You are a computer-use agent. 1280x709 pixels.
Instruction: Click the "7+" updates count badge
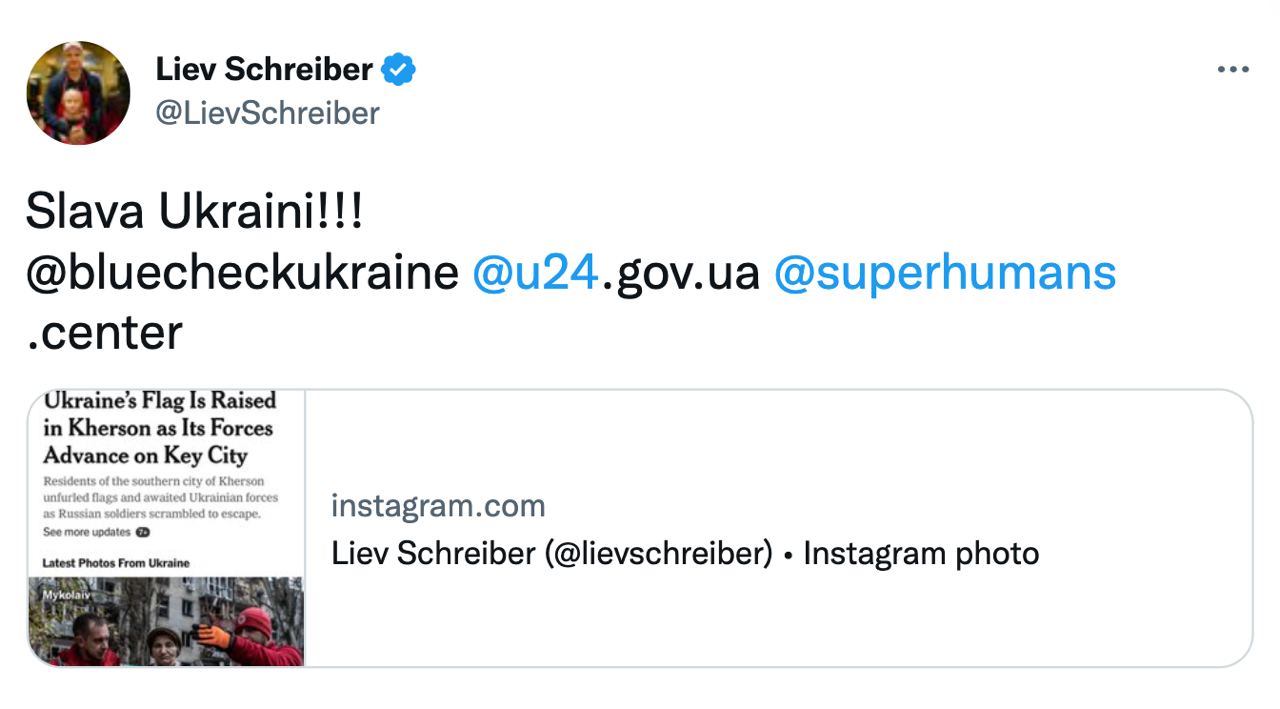(x=143, y=532)
